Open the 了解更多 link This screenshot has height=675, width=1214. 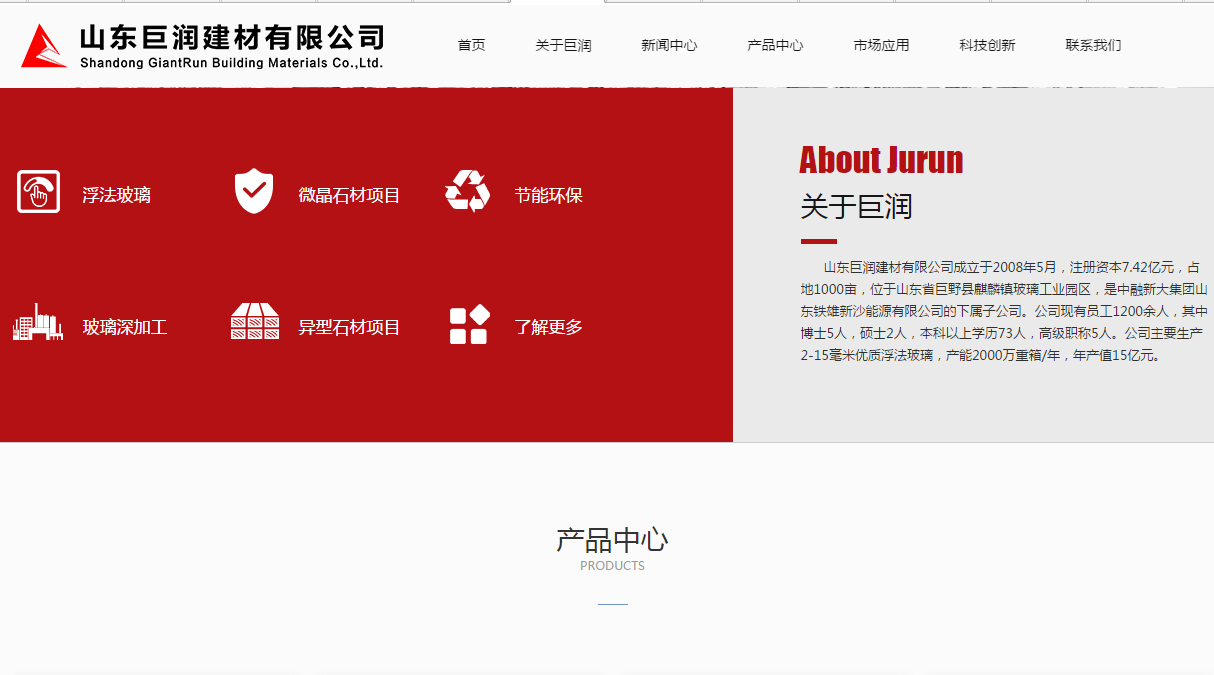click(548, 327)
